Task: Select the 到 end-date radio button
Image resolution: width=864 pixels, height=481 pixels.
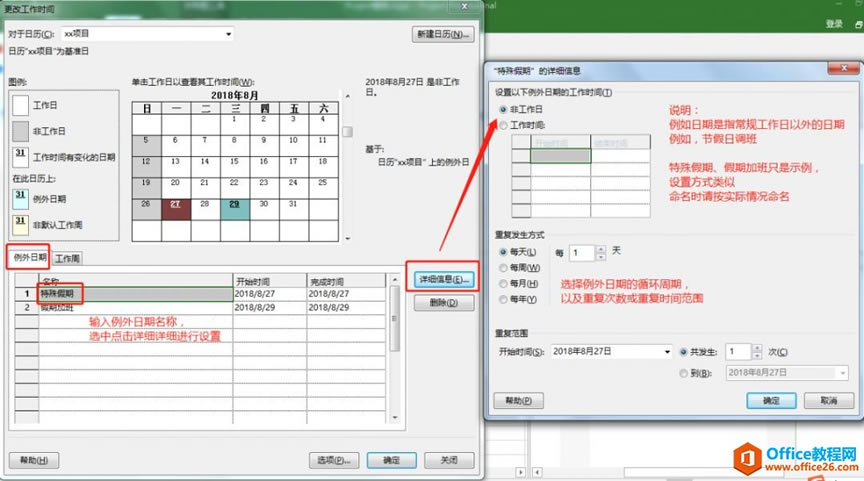Action: click(683, 373)
